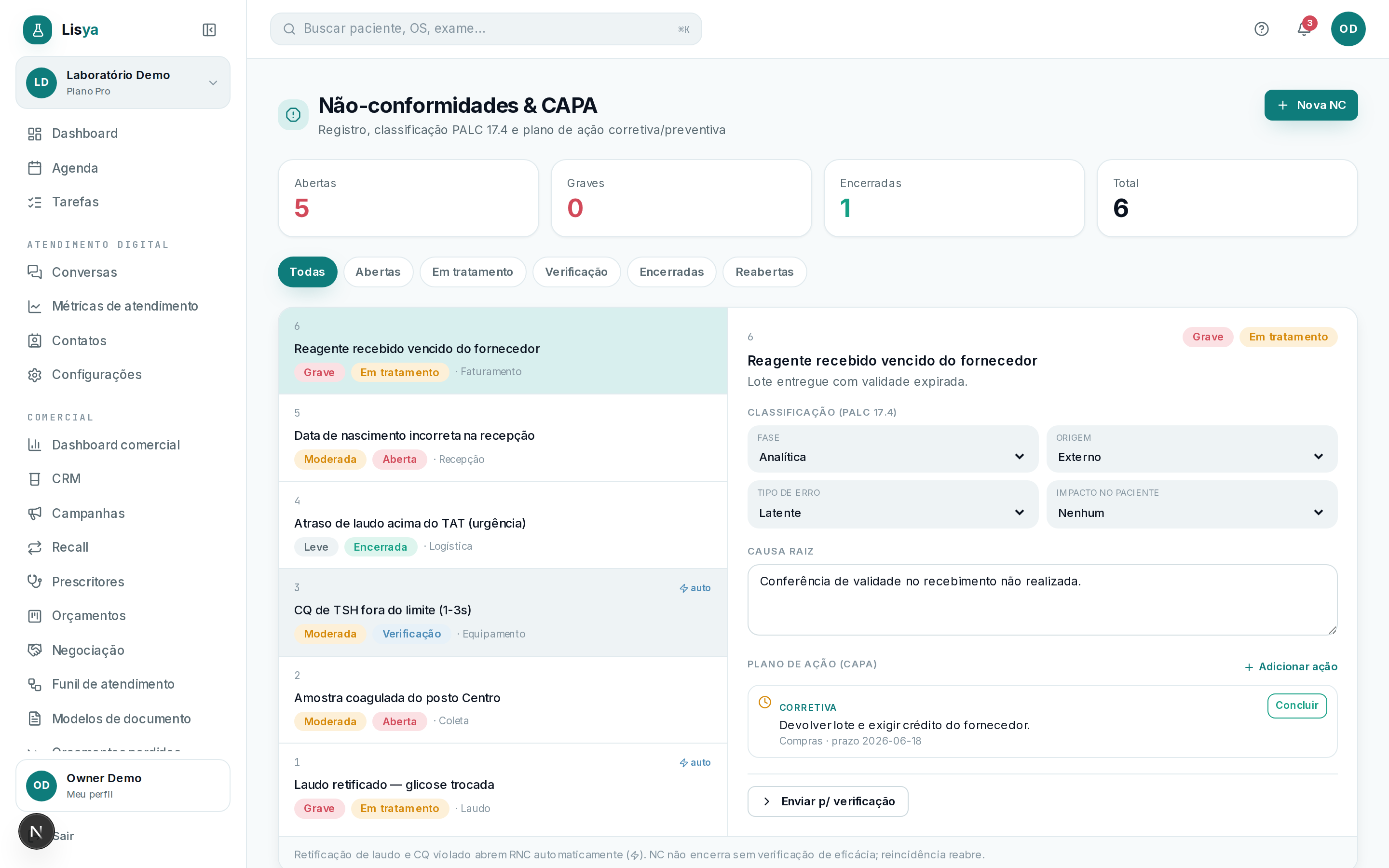The width and height of the screenshot is (1389, 868).
Task: Click the CRM icon in sidebar
Action: point(34,478)
